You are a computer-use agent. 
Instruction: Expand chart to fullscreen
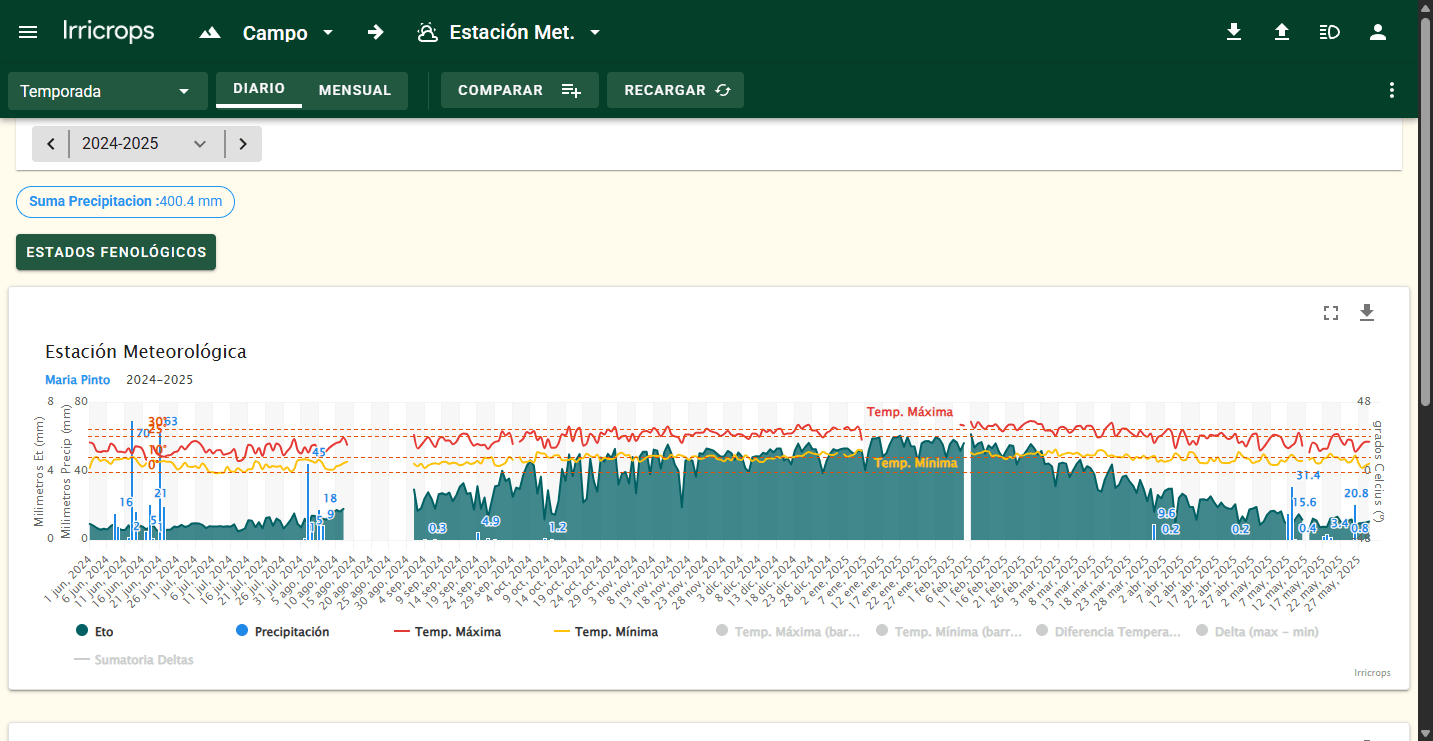[x=1330, y=313]
